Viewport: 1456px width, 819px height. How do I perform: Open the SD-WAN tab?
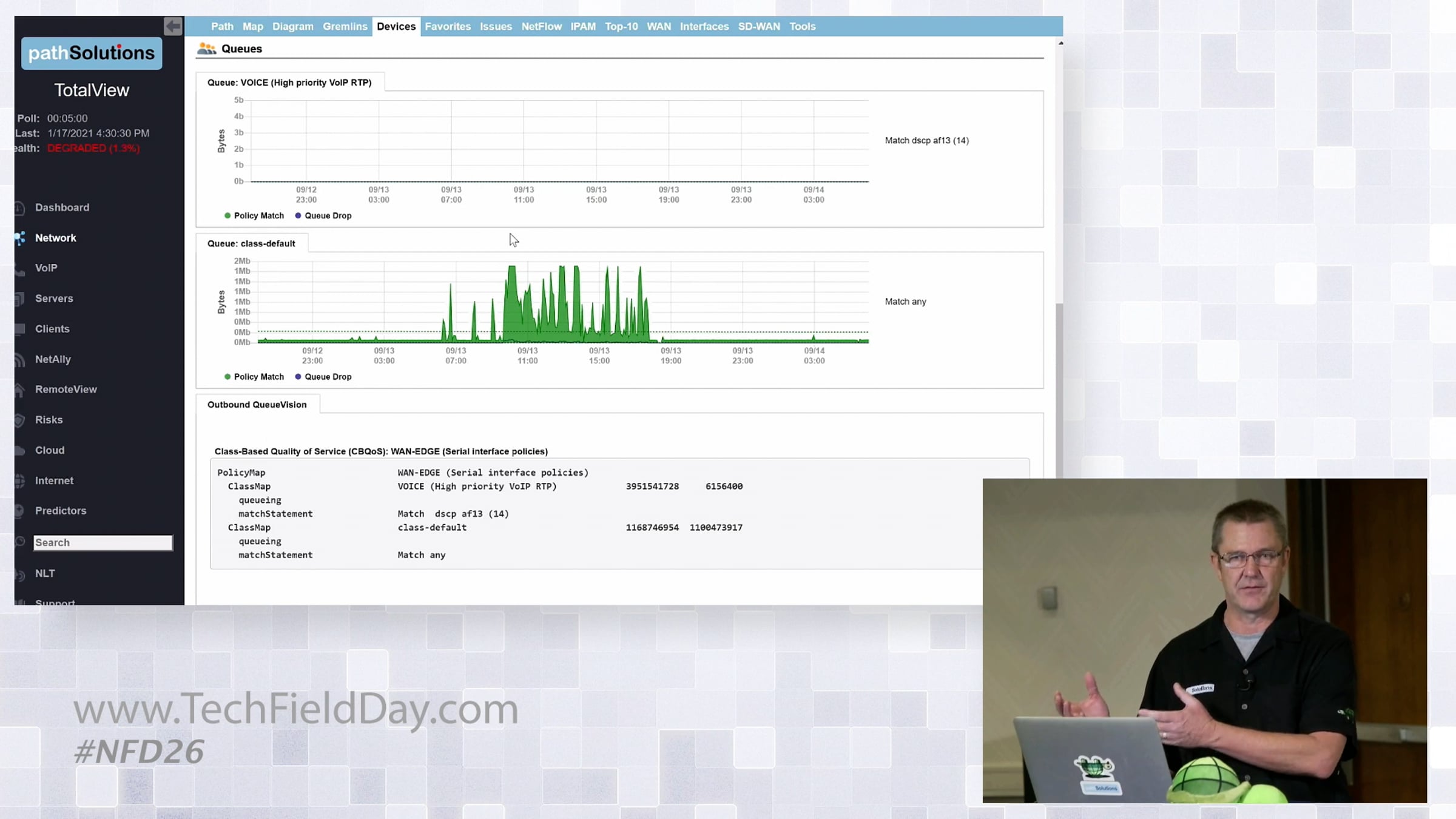point(758,27)
